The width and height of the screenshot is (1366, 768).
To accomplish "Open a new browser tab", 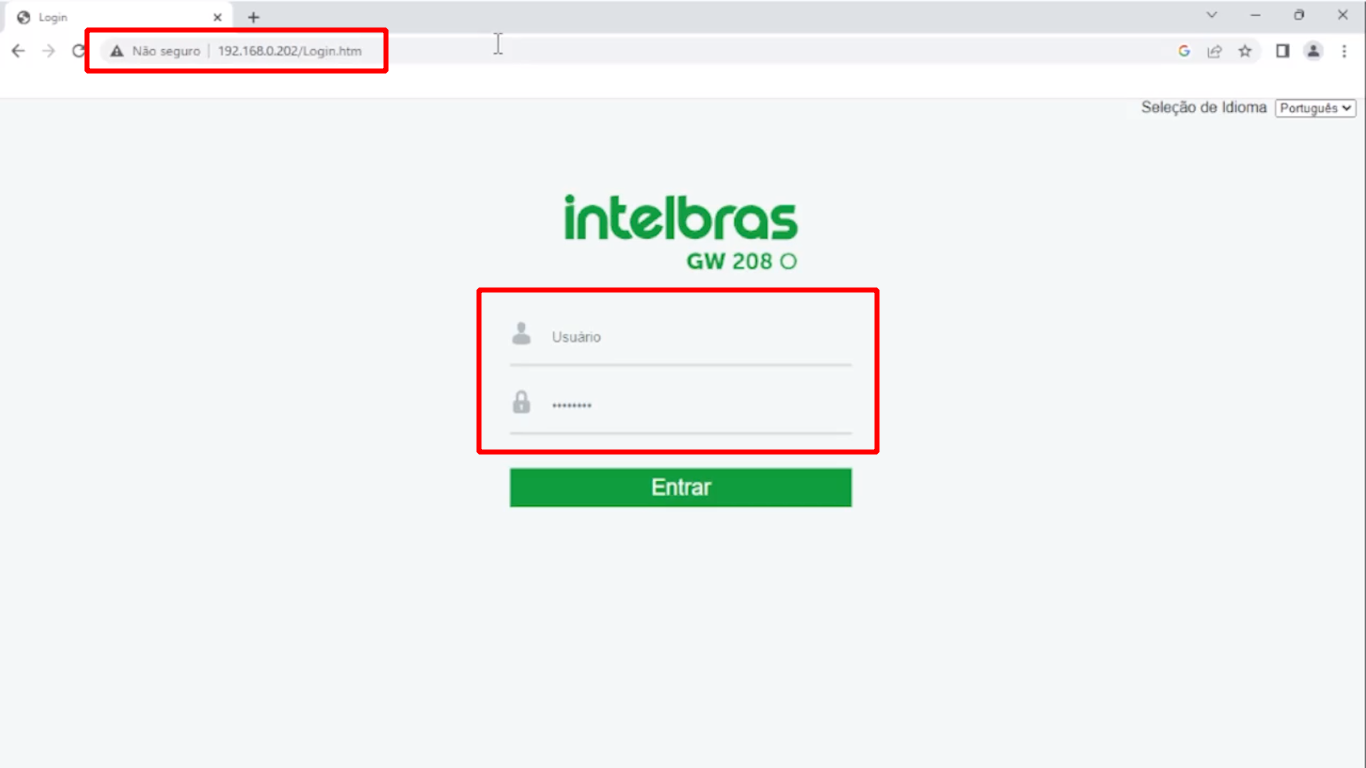I will pyautogui.click(x=253, y=17).
